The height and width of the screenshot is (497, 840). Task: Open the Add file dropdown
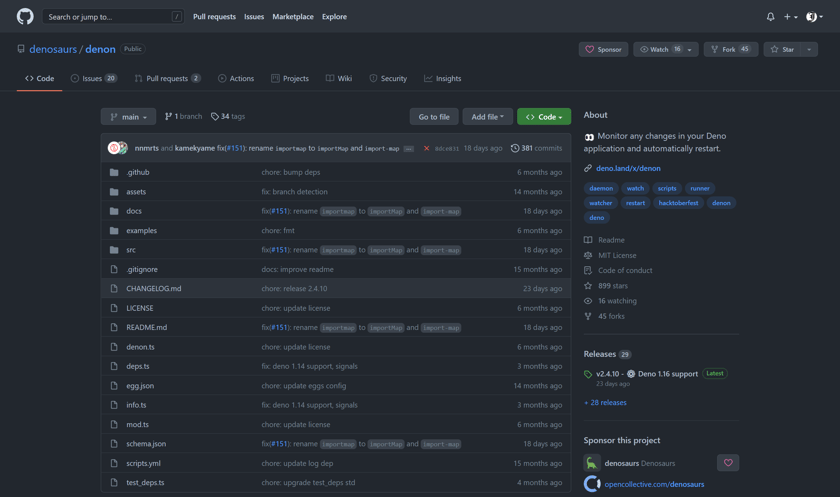coord(488,117)
